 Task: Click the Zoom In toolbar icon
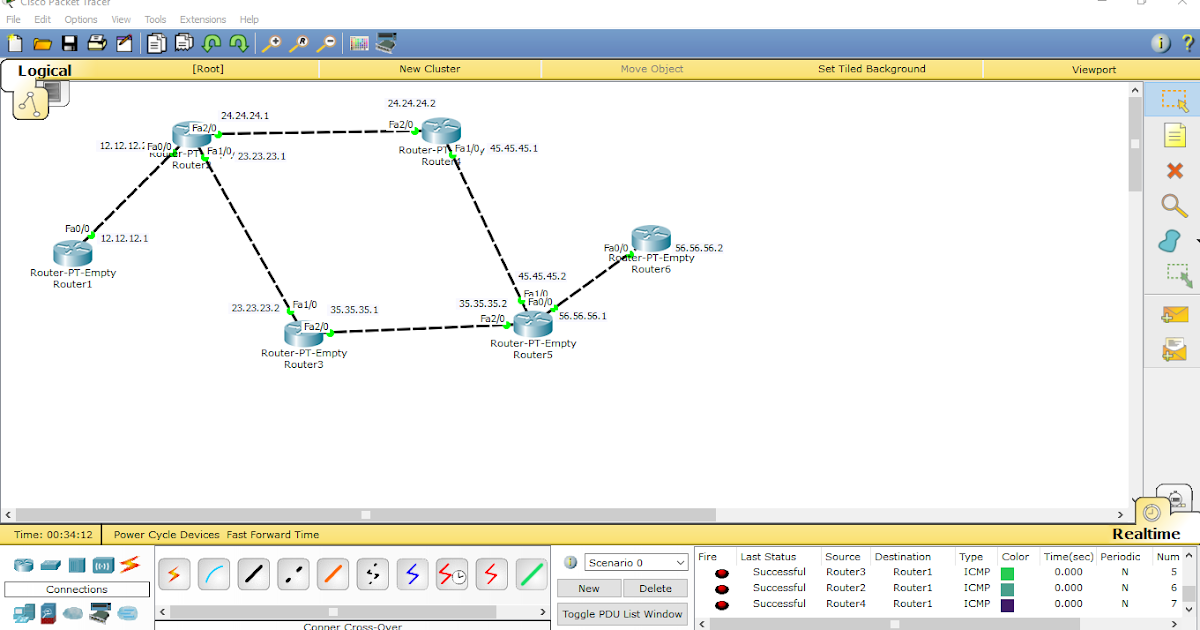271,43
